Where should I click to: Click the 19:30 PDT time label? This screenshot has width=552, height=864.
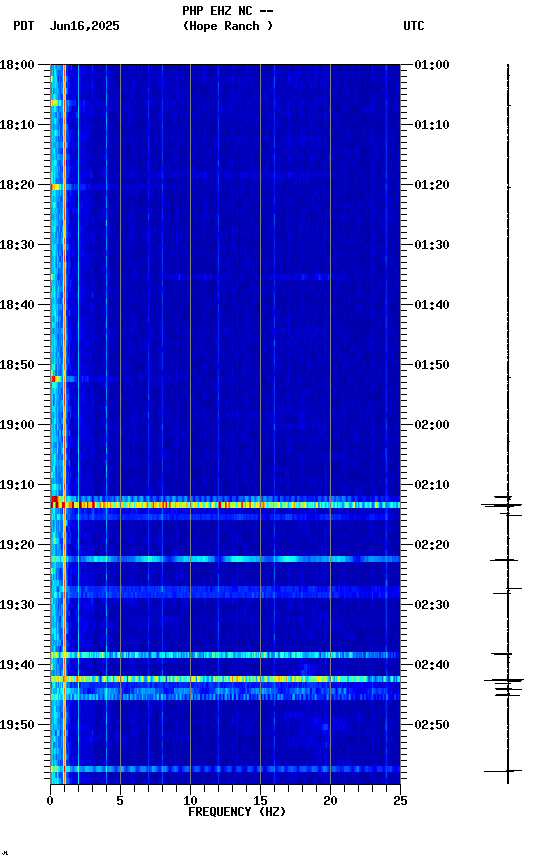[17, 605]
